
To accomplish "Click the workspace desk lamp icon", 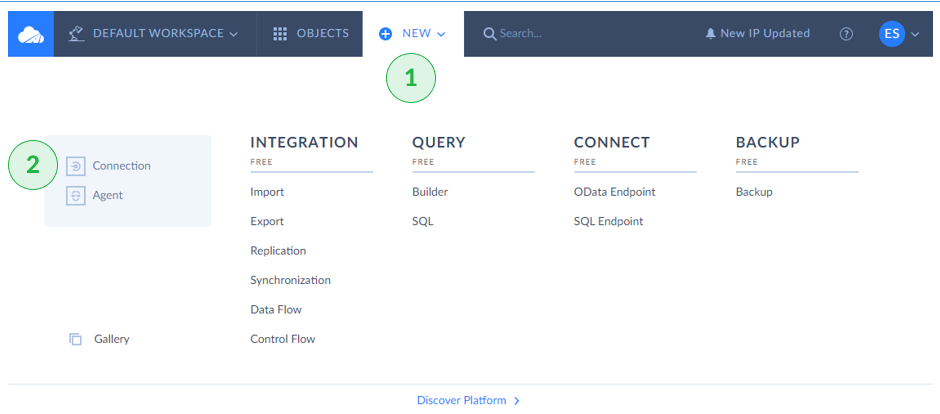I will (76, 34).
